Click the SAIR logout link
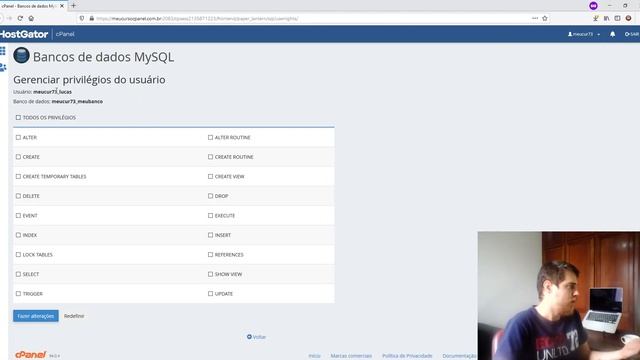 [632, 34]
